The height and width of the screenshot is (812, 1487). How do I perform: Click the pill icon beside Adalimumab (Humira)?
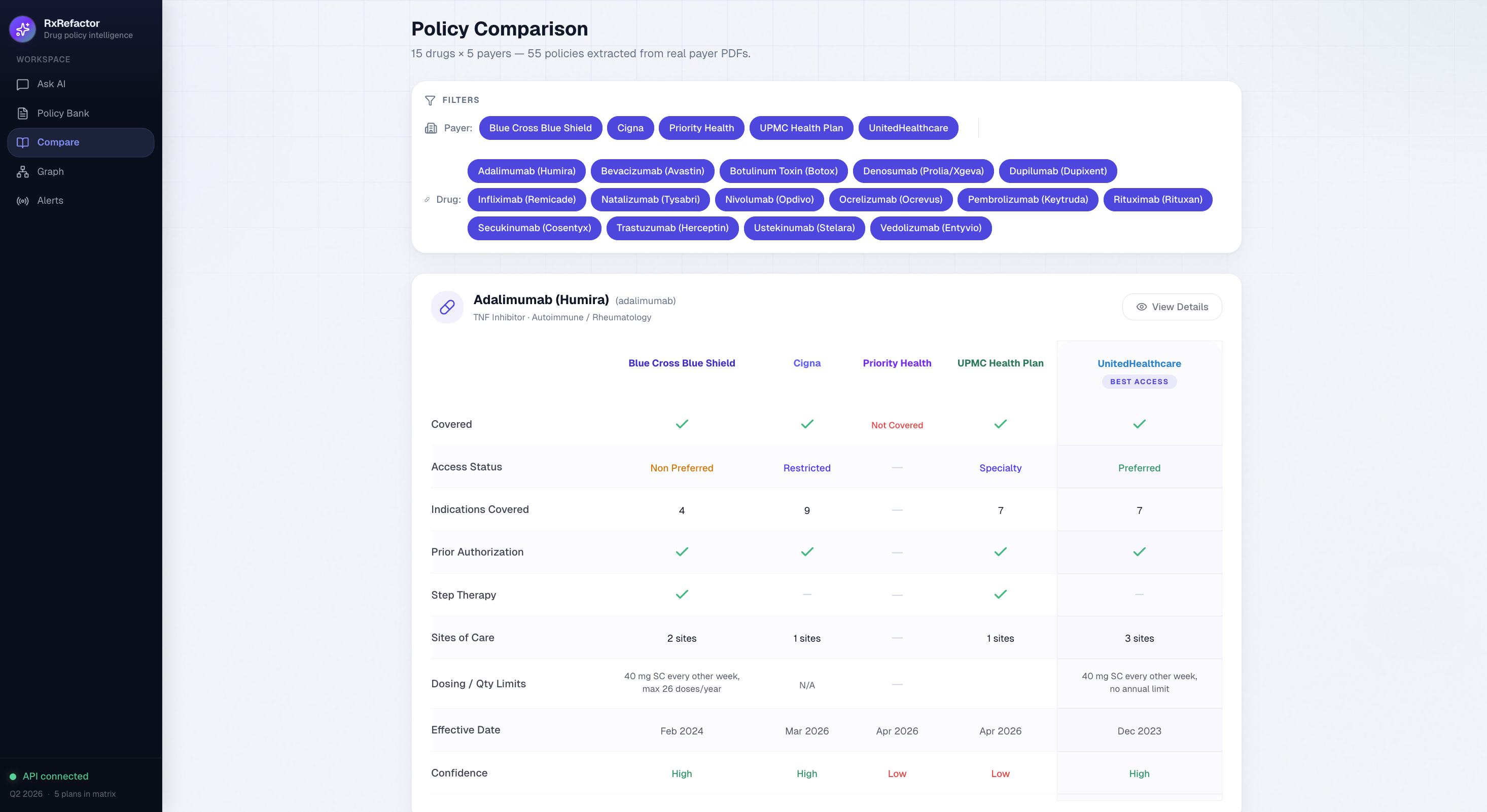point(447,307)
